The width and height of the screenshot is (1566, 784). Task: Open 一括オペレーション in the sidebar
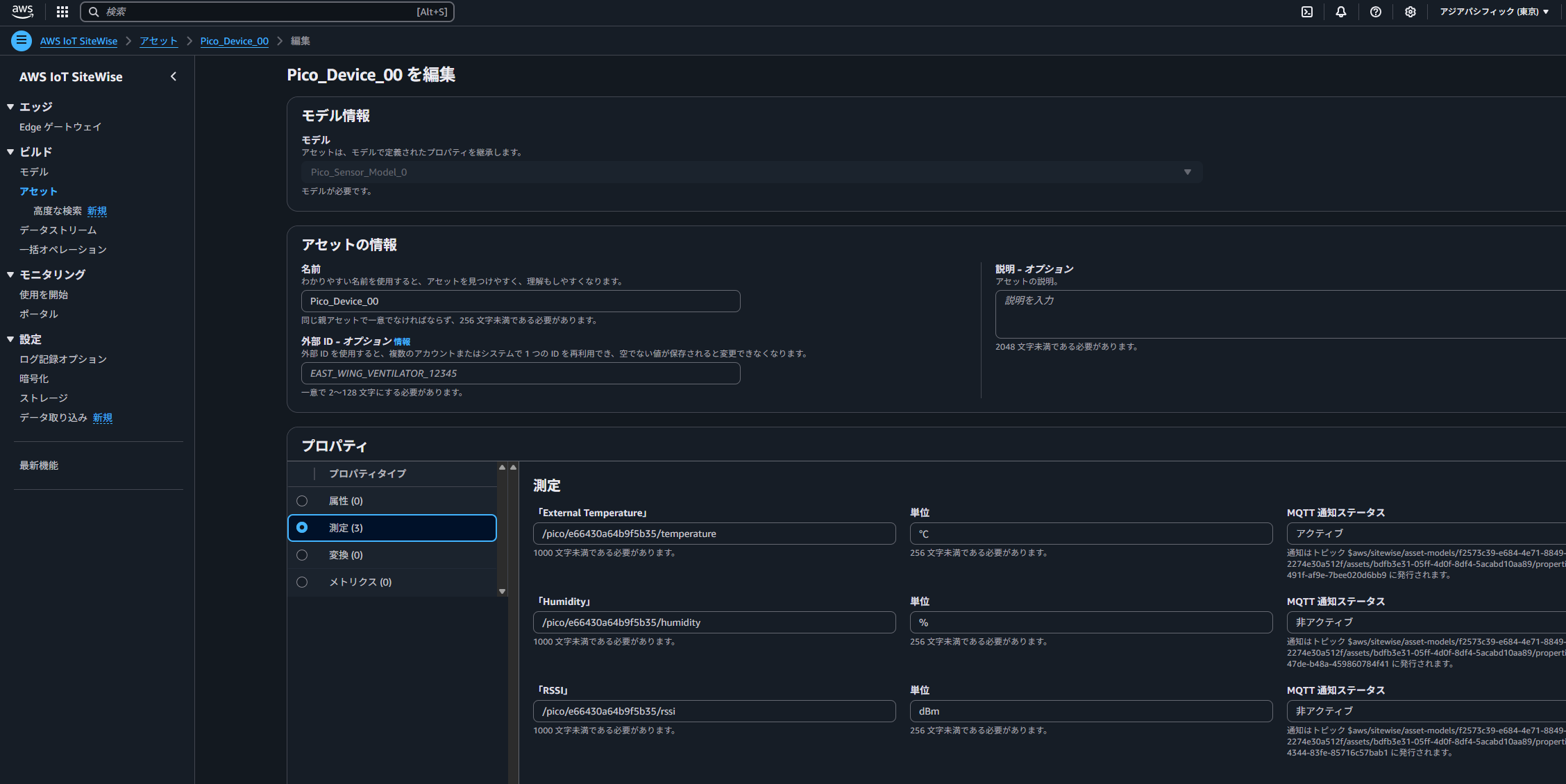63,250
